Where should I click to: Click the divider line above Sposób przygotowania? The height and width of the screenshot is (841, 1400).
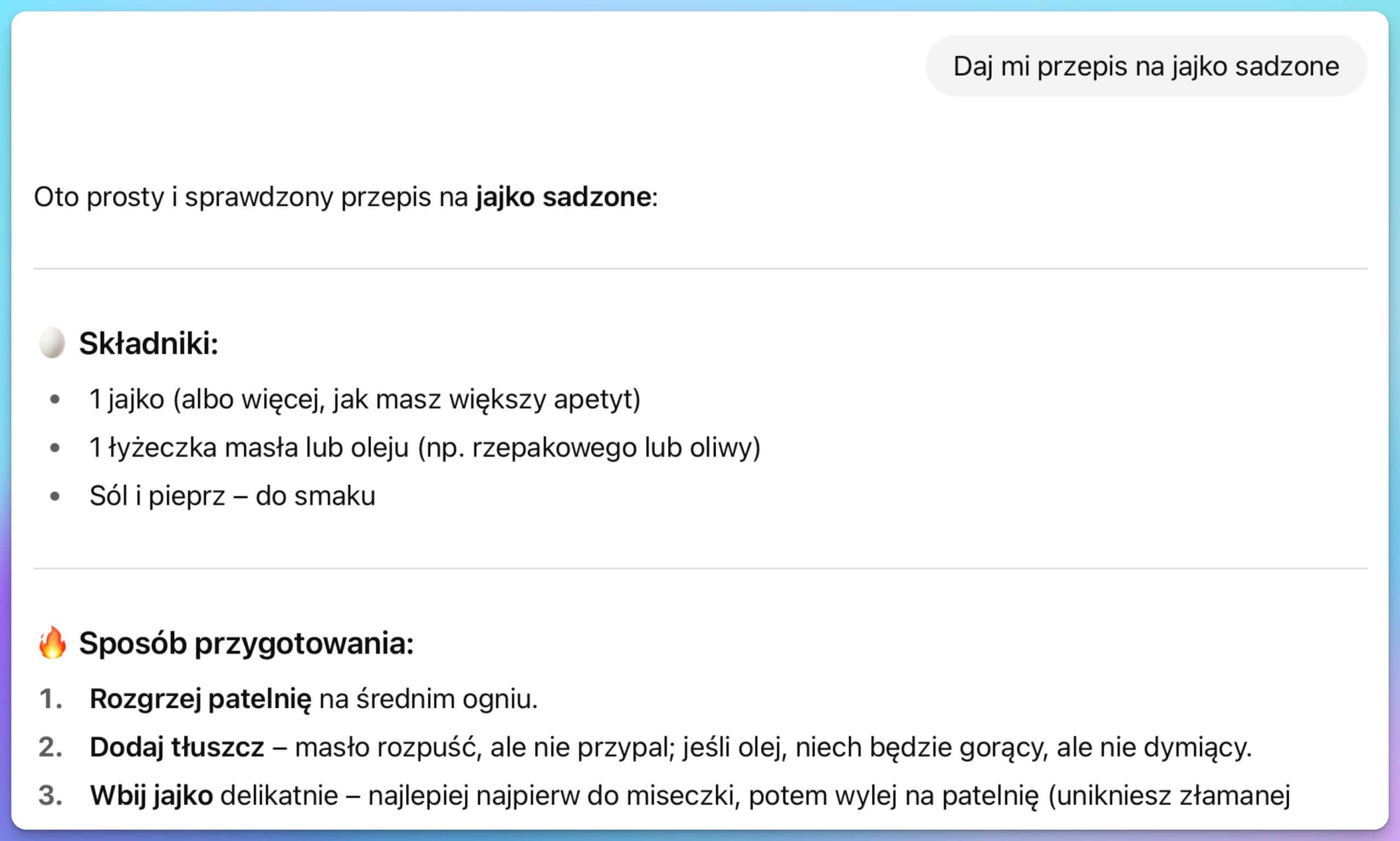(701, 568)
